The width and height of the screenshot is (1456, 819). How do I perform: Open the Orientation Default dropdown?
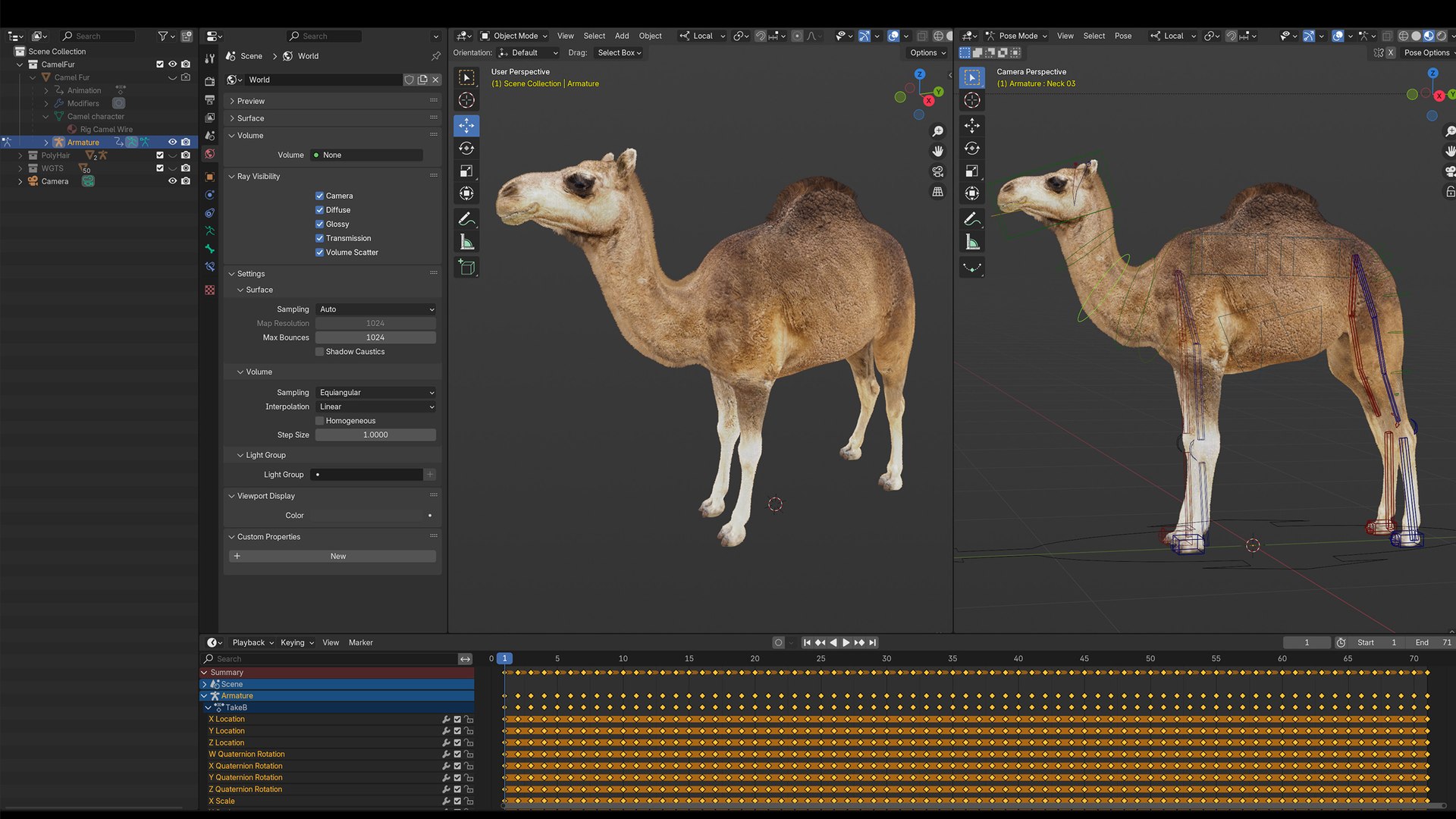tap(529, 53)
